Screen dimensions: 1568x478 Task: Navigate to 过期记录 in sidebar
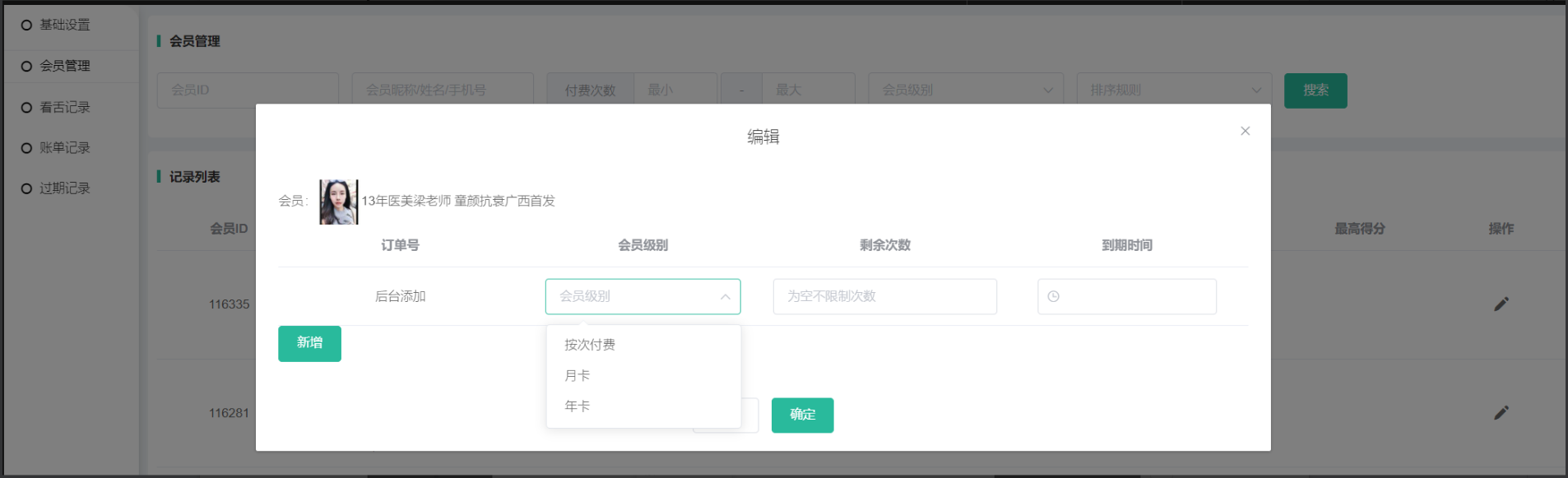(65, 188)
